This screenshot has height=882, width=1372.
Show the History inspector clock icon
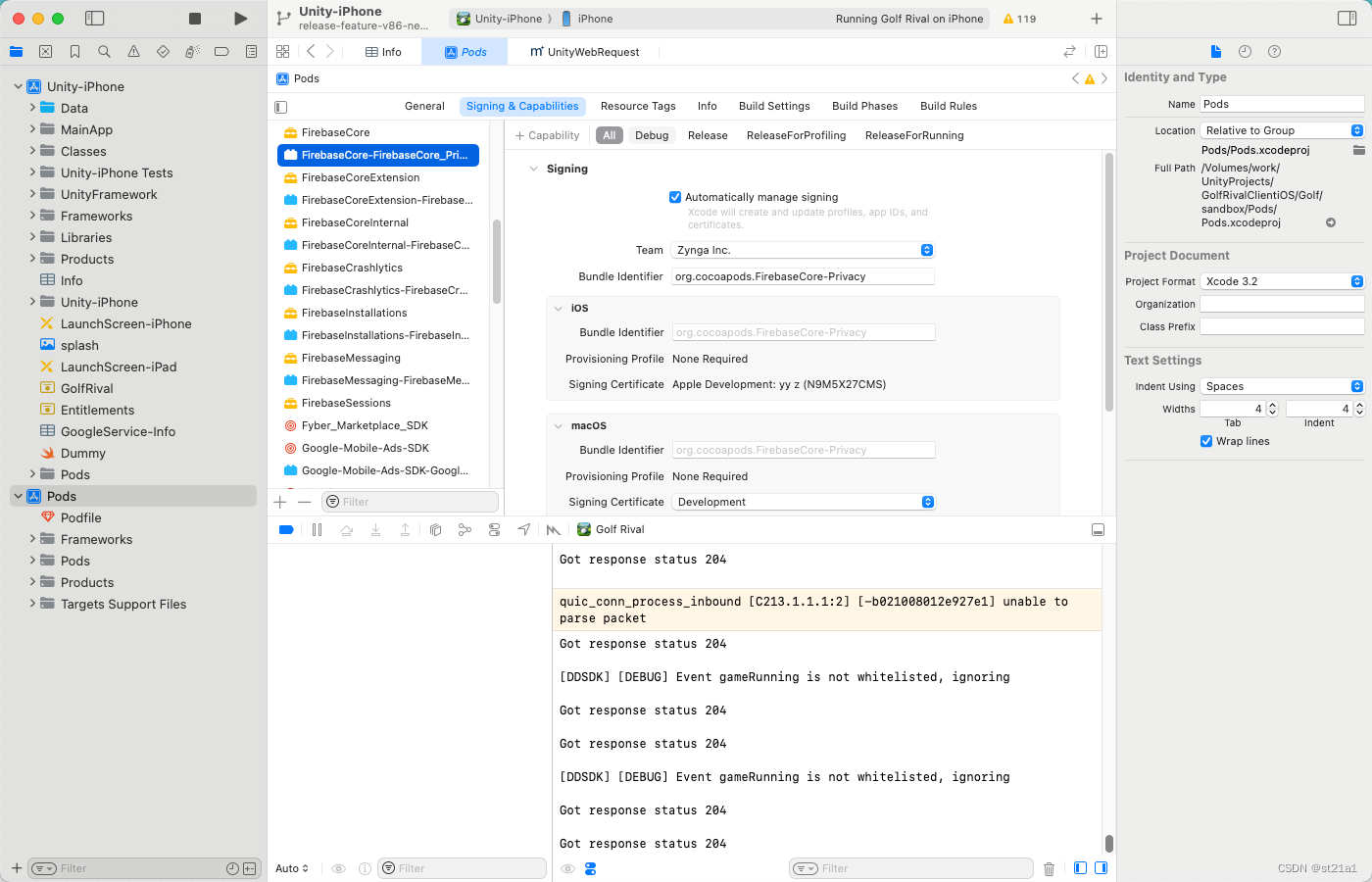tap(1245, 52)
